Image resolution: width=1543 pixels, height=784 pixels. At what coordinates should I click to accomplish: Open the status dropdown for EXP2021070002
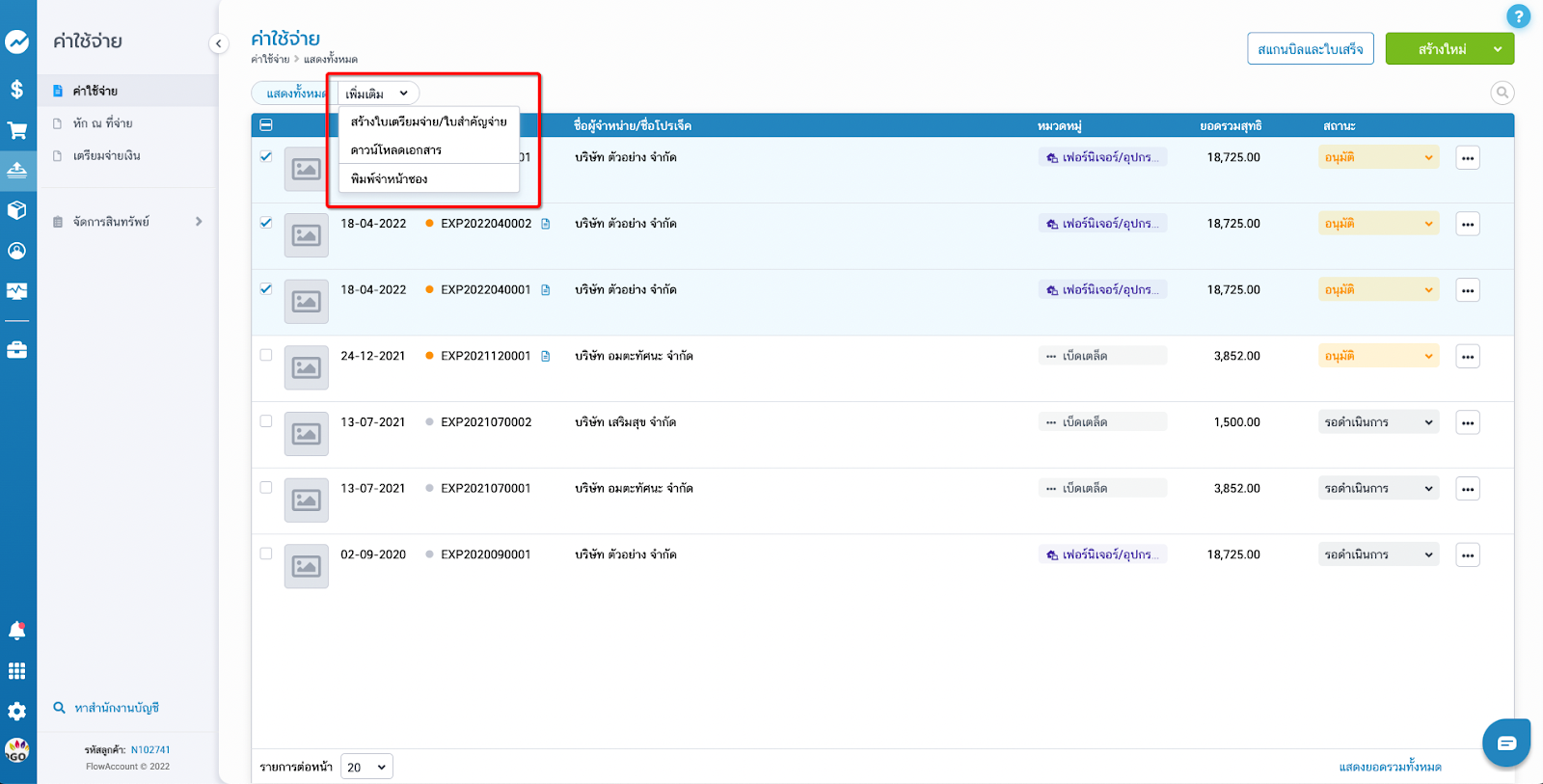click(x=1378, y=422)
